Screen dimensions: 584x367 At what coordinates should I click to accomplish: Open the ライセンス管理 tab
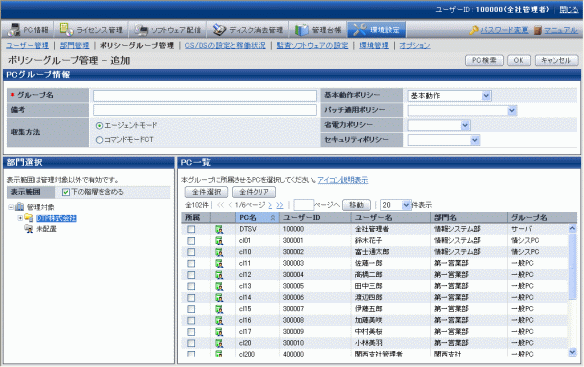coord(92,30)
